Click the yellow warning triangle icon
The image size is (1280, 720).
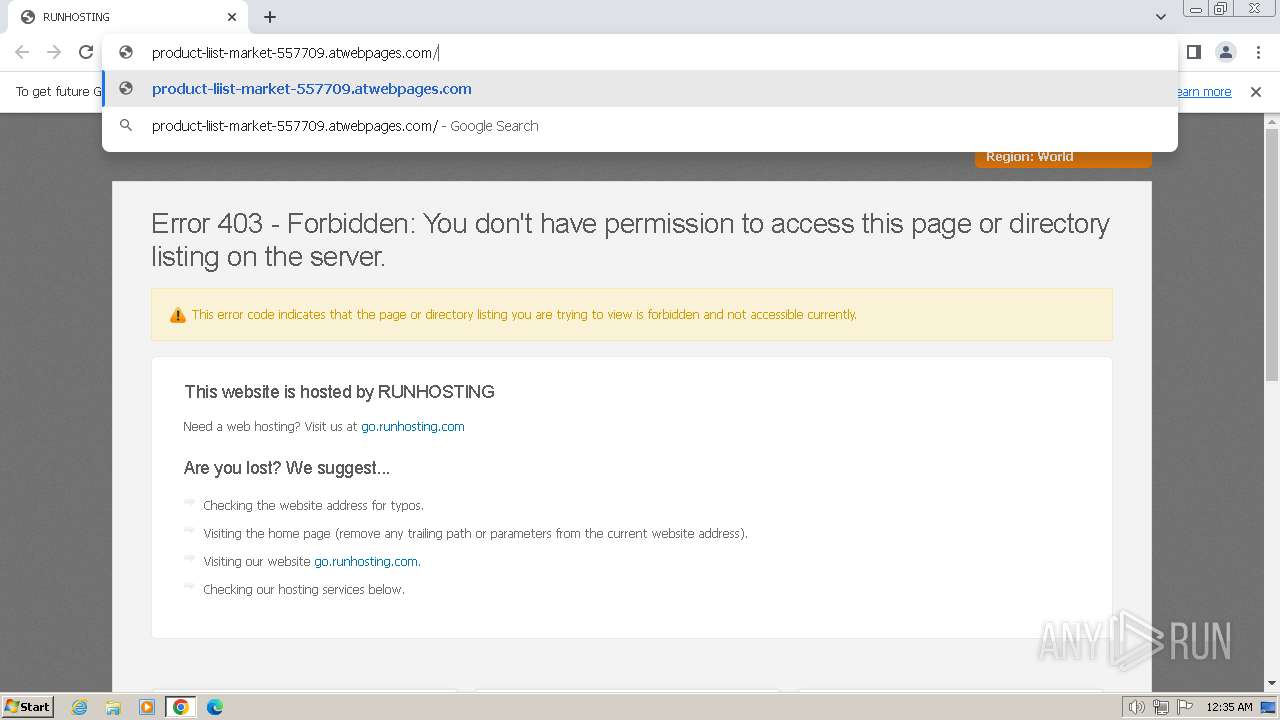pos(177,315)
